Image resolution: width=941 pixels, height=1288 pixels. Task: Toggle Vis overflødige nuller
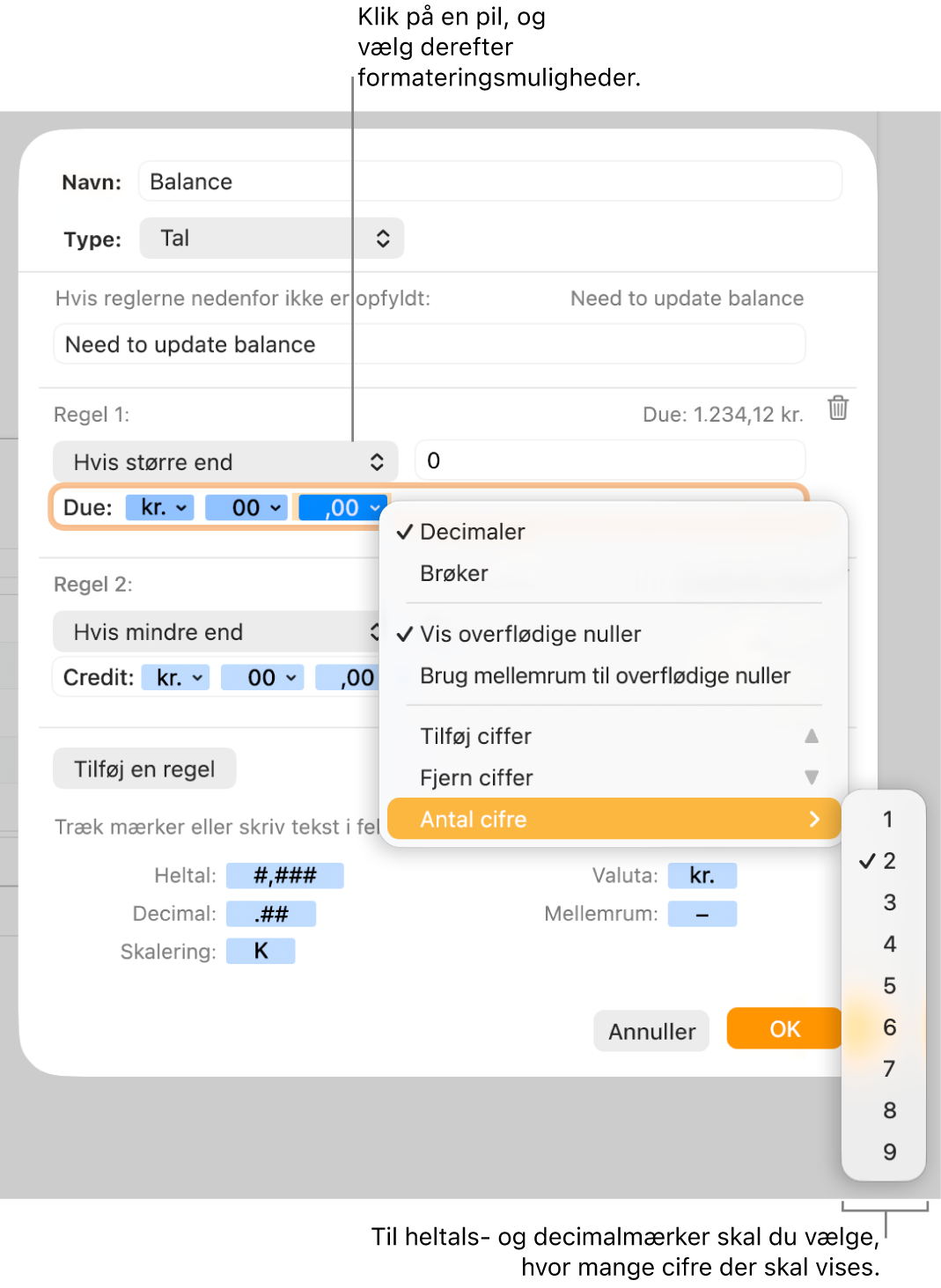(x=614, y=634)
